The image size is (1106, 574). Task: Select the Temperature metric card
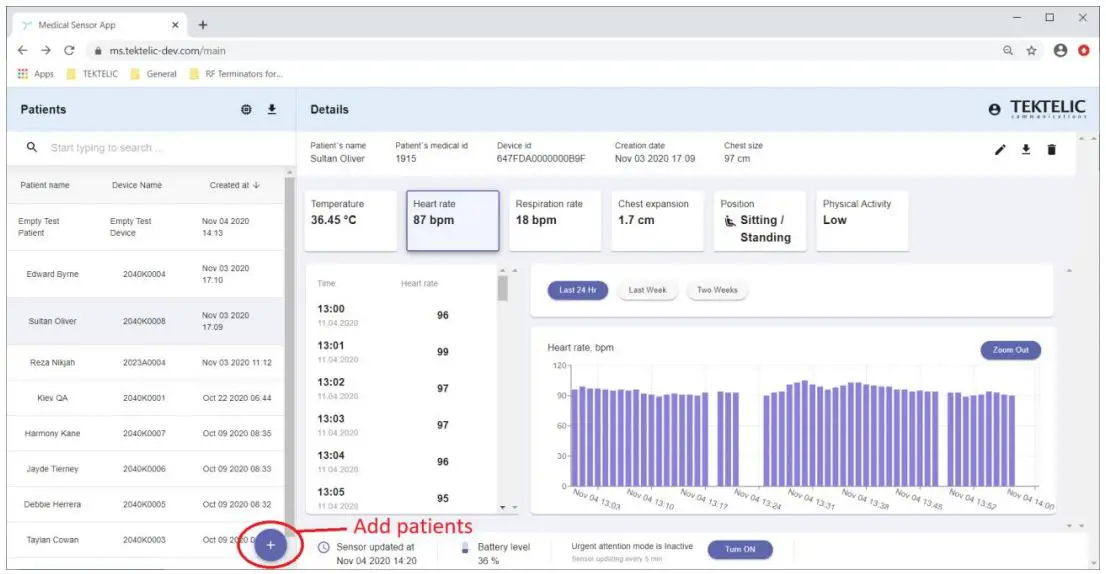[352, 220]
